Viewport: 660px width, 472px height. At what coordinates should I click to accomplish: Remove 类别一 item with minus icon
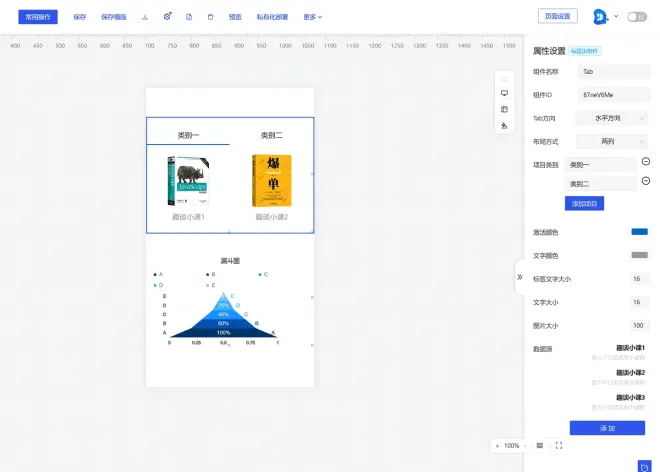[x=645, y=163]
